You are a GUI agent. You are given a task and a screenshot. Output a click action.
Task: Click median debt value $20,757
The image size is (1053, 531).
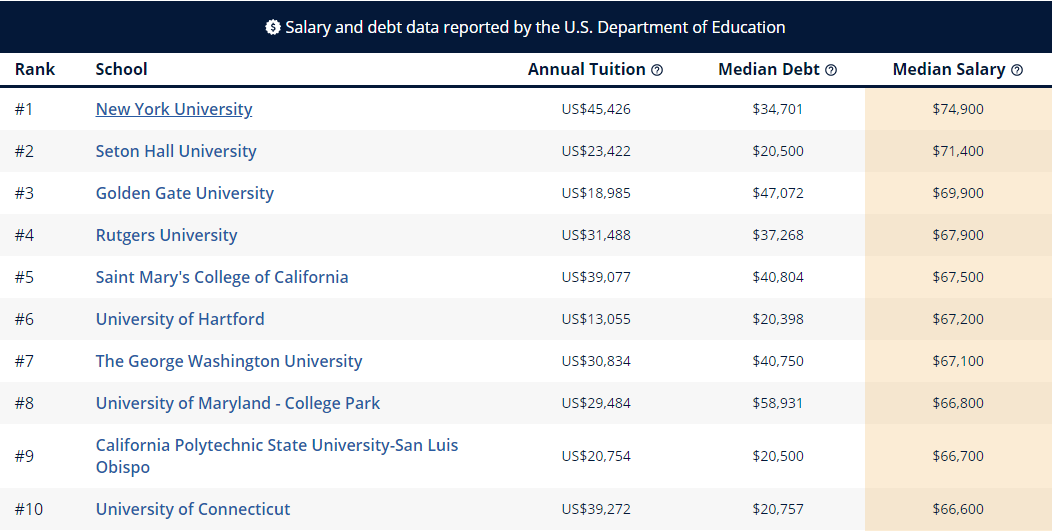point(778,509)
